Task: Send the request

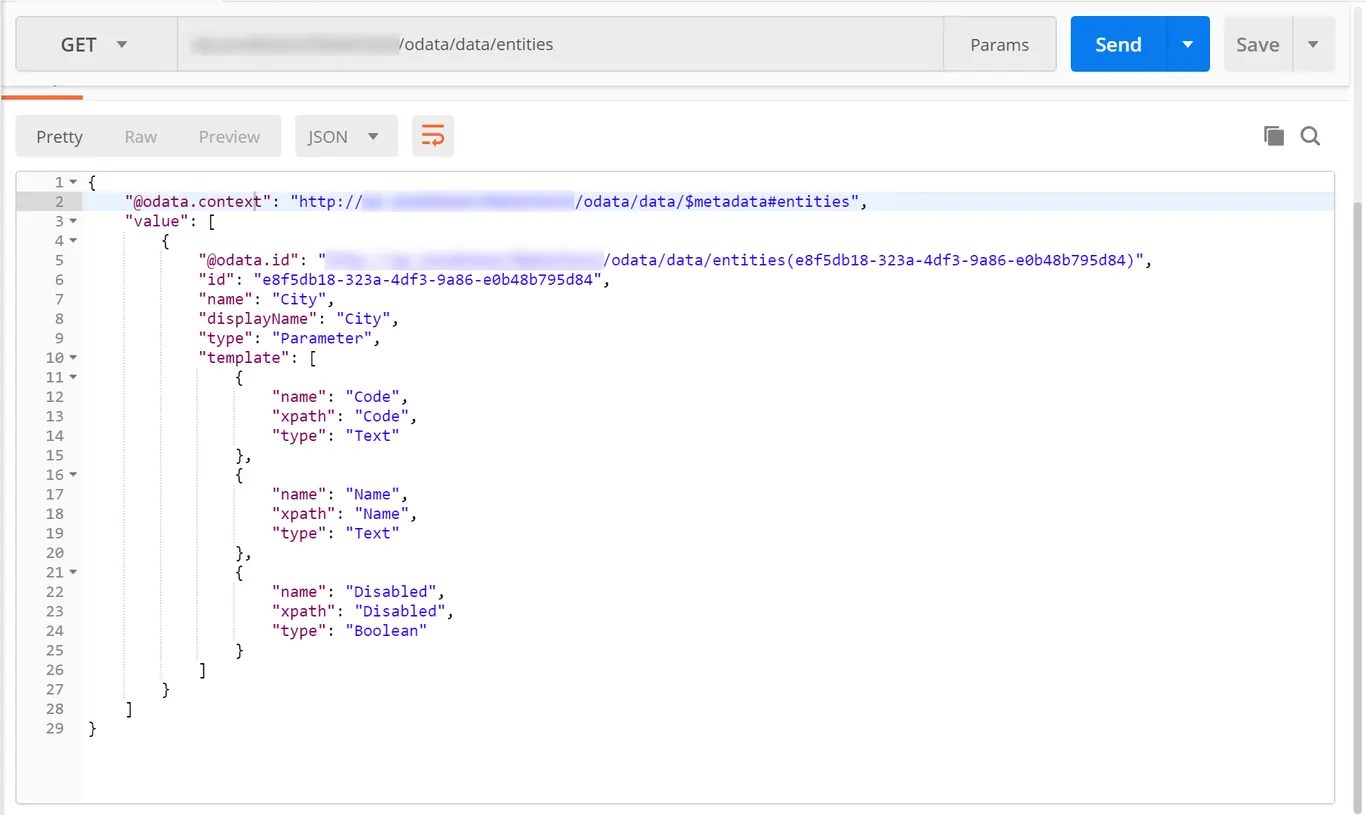Action: [x=1118, y=44]
